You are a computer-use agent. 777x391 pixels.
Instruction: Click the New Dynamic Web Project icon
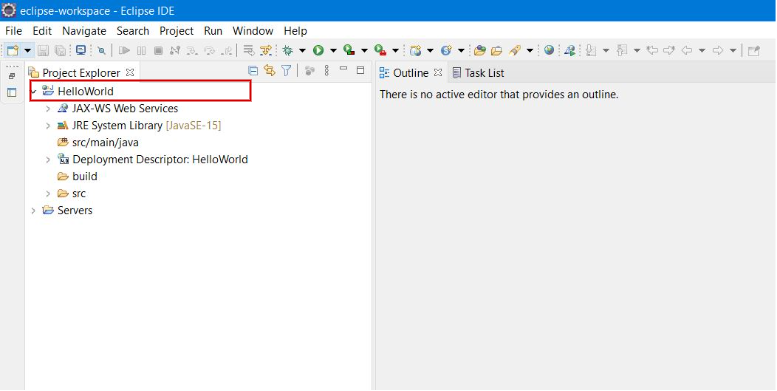[415, 50]
